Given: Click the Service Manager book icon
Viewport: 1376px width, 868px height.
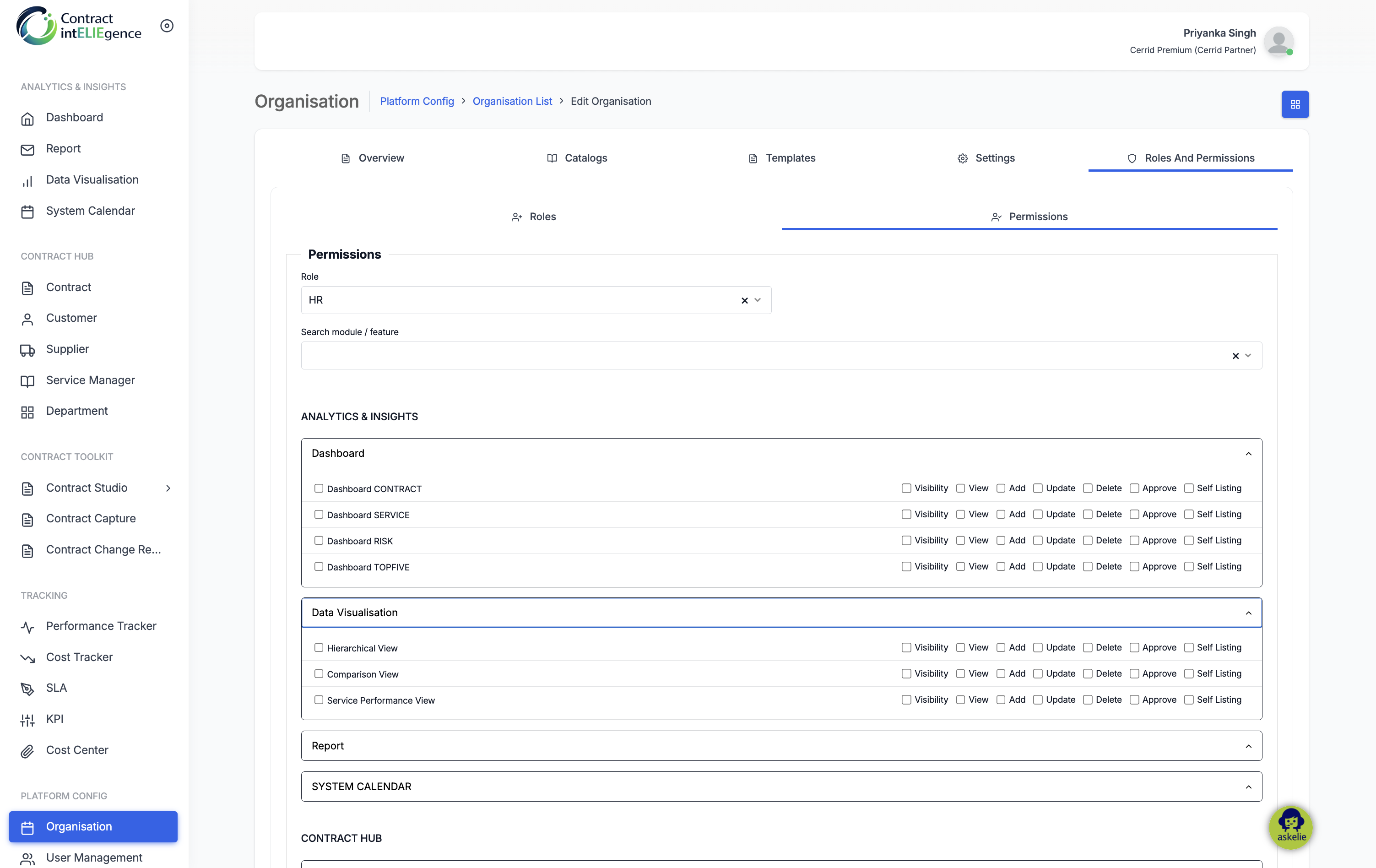Looking at the screenshot, I should 27,381.
